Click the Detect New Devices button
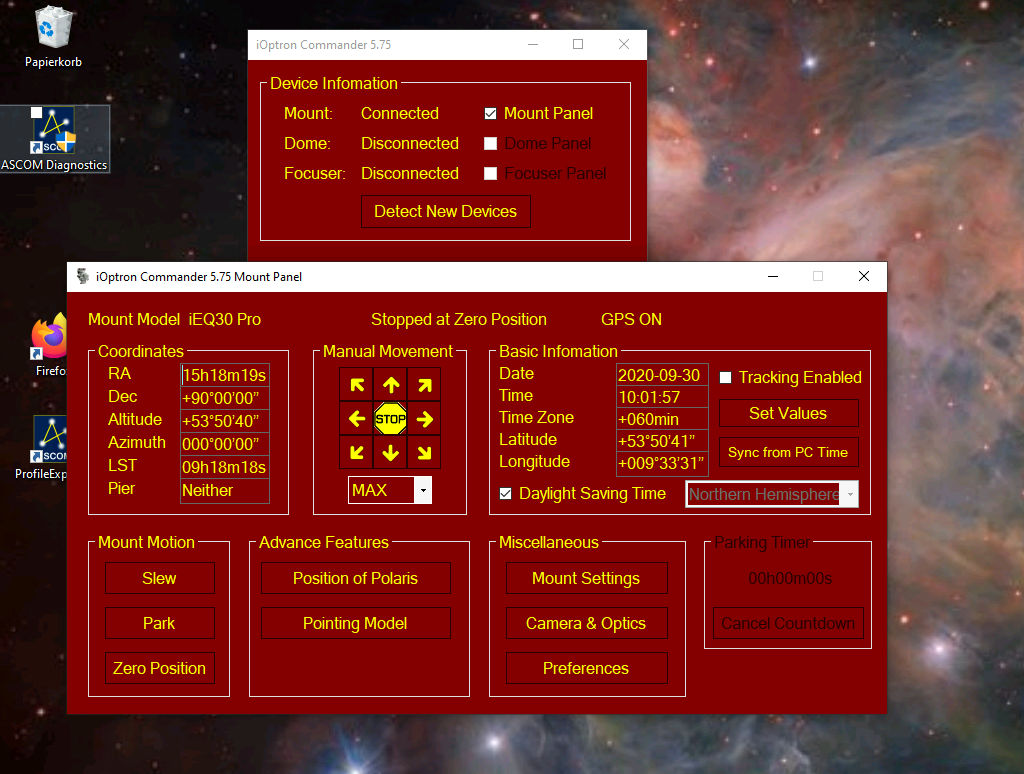This screenshot has width=1024, height=774. [x=445, y=212]
